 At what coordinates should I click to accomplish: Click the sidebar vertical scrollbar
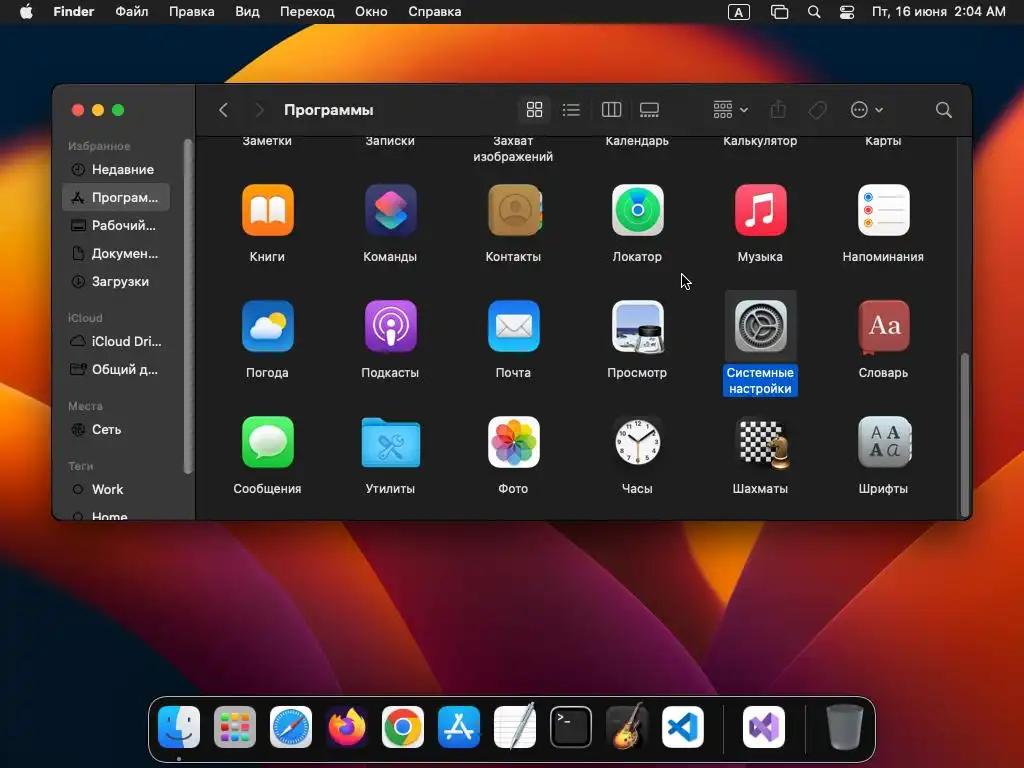(x=188, y=307)
